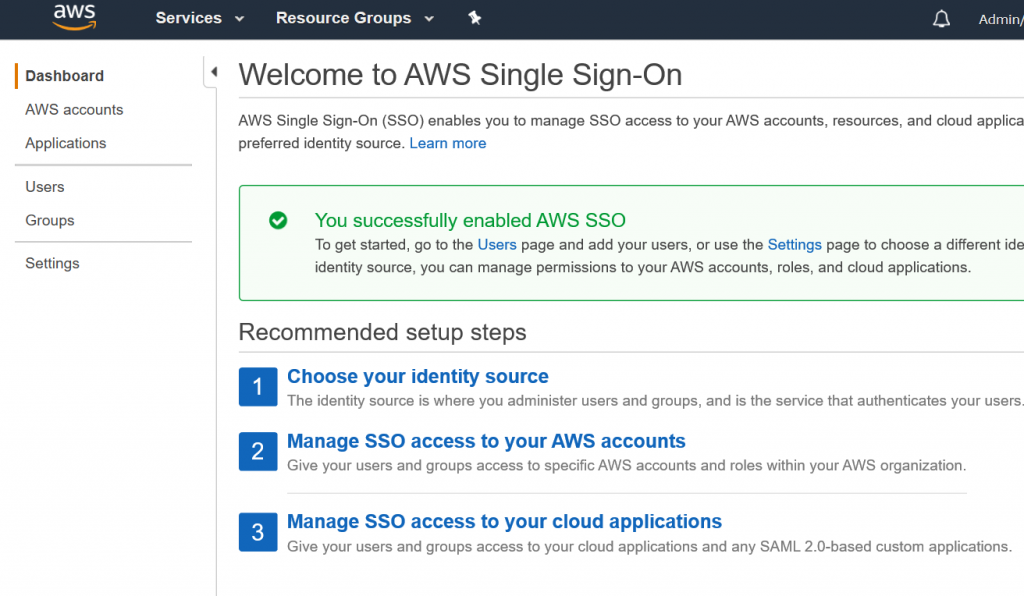
Task: Click the pushpin shortcut icon
Action: click(475, 18)
